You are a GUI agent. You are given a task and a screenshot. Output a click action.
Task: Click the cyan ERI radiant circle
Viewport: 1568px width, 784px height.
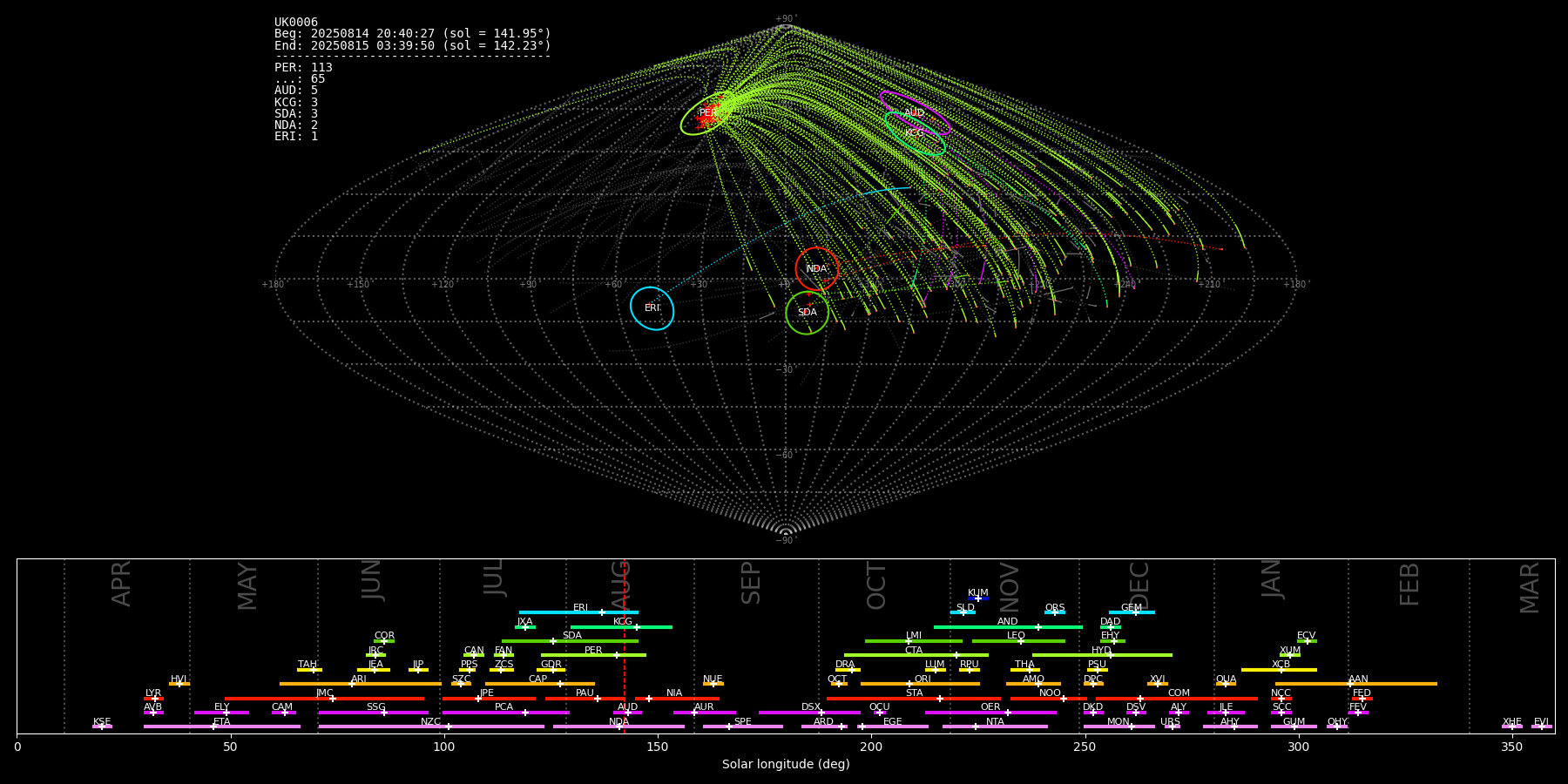tap(652, 308)
